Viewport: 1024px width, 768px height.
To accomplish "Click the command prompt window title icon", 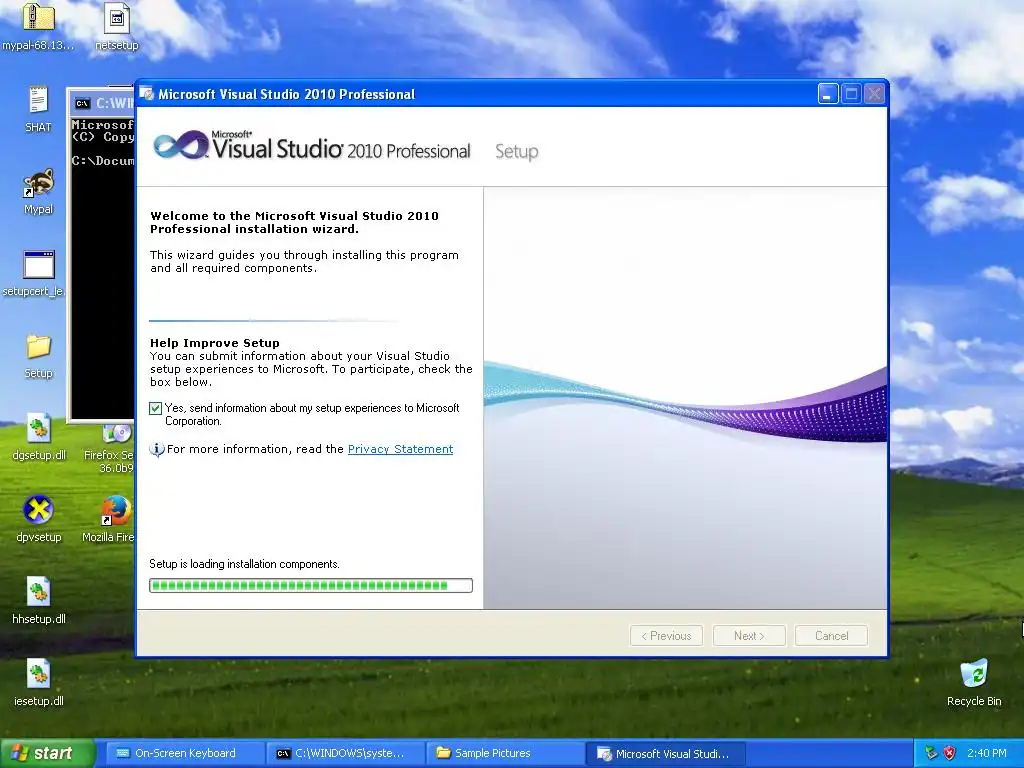I will coord(82,103).
